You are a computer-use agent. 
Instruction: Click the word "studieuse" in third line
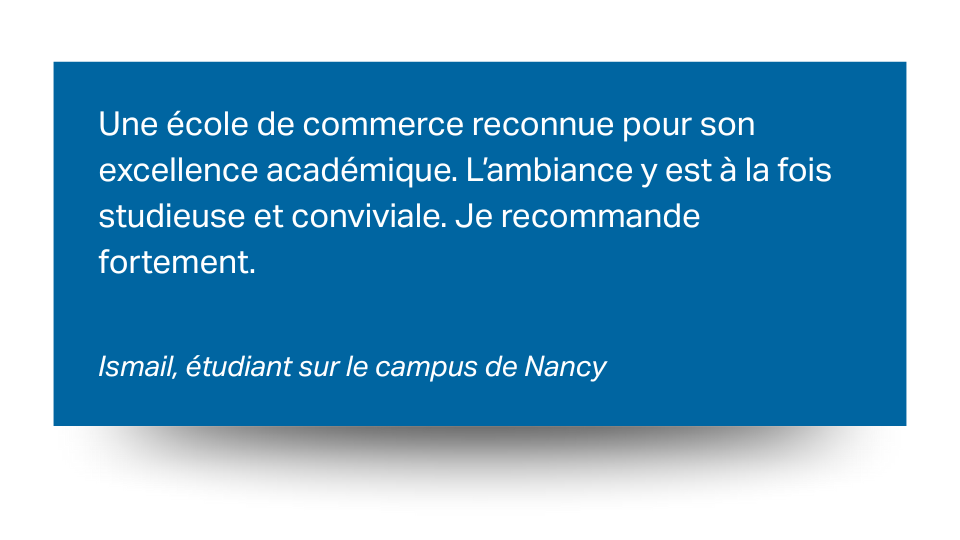point(172,216)
